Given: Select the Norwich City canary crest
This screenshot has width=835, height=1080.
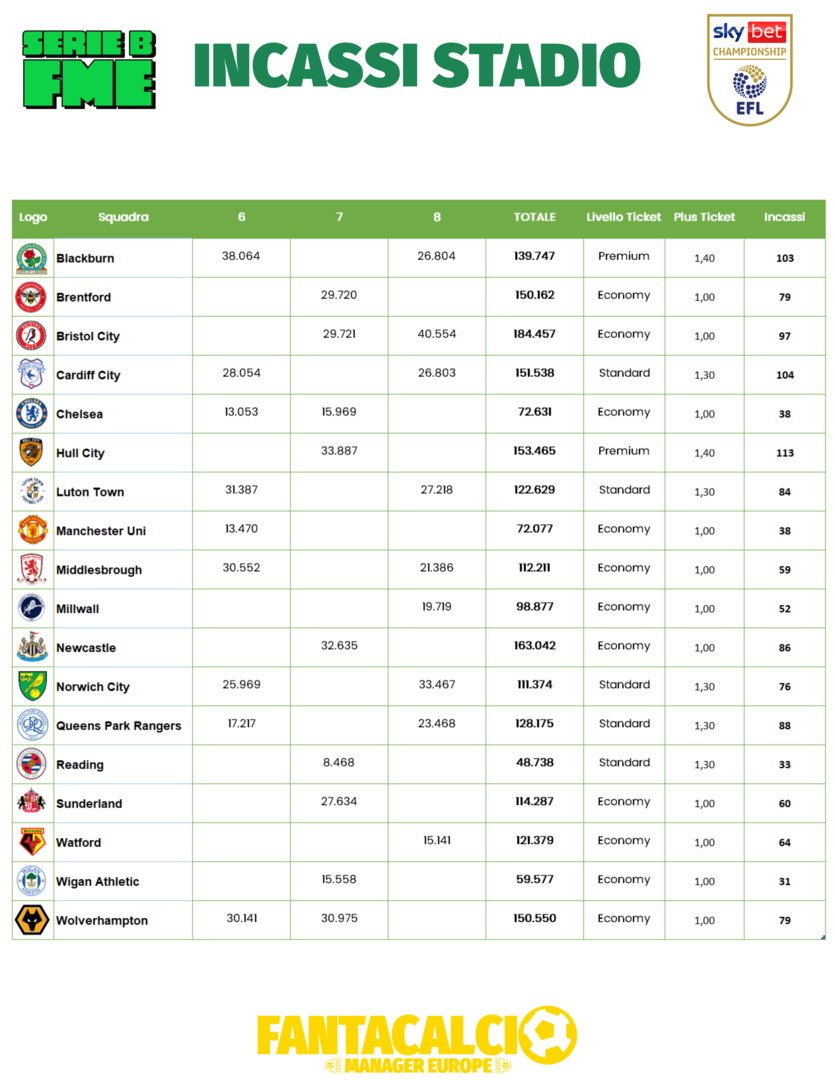Looking at the screenshot, I should [32, 686].
